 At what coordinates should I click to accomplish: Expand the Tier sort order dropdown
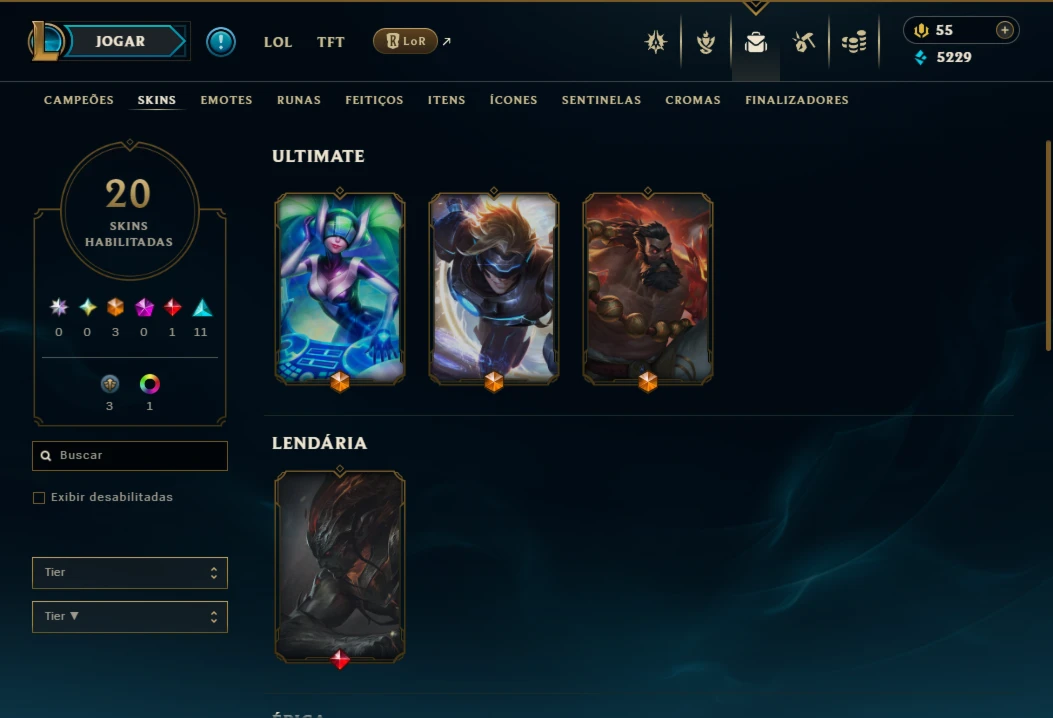pyautogui.click(x=130, y=617)
